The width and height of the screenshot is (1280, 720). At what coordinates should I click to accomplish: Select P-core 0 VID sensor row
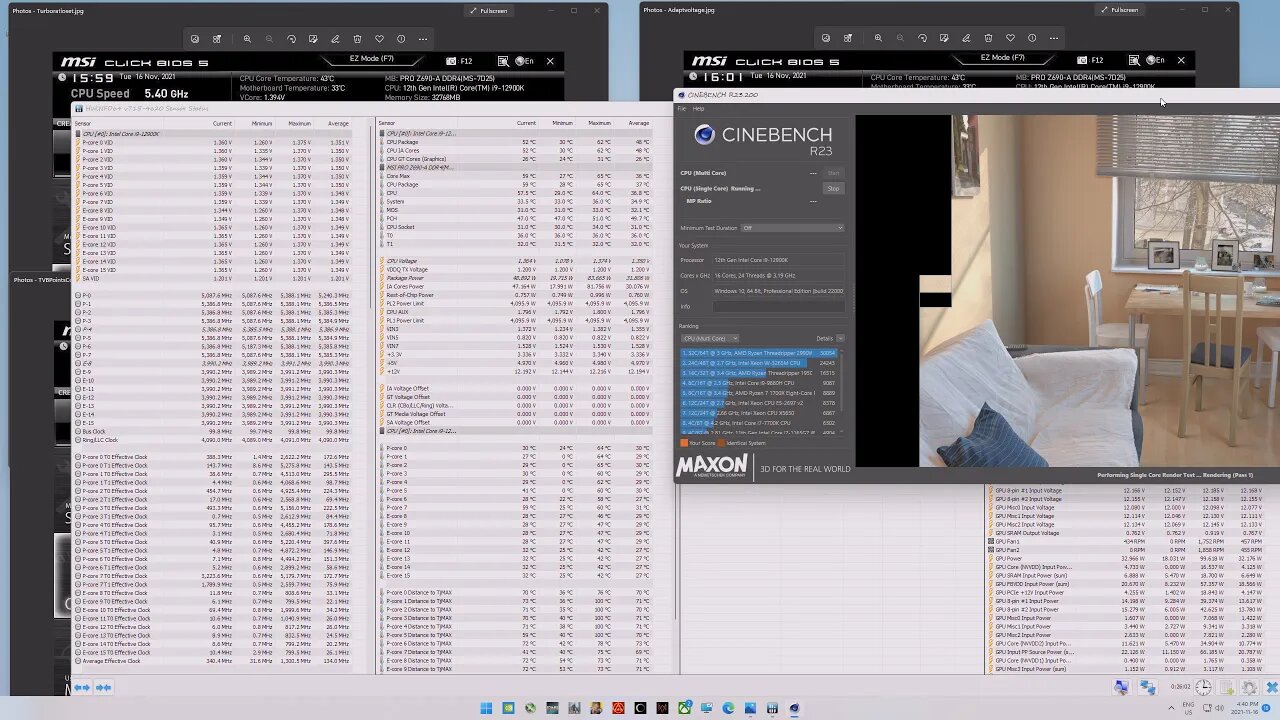[212, 142]
